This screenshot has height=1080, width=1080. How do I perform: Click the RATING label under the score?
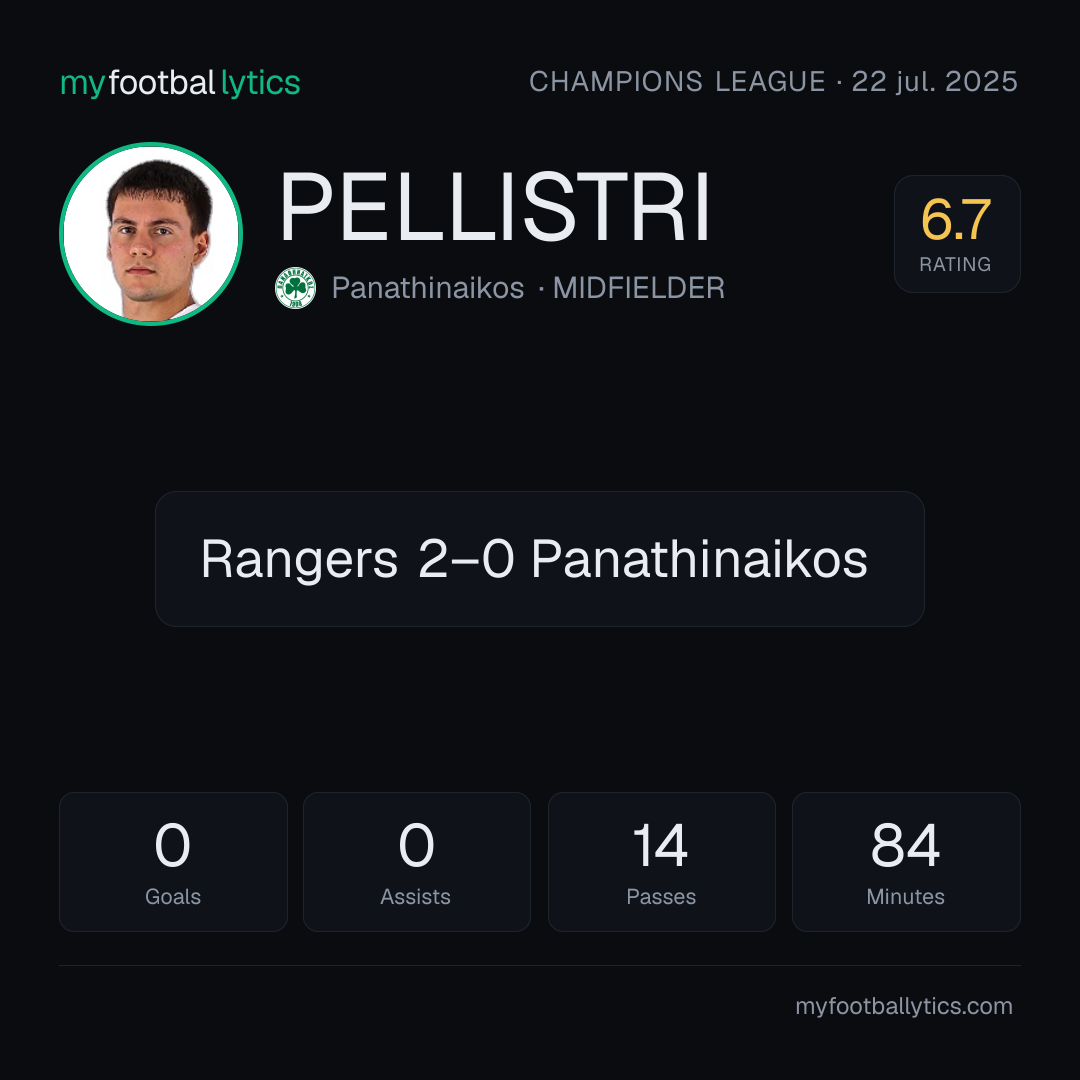[x=955, y=264]
